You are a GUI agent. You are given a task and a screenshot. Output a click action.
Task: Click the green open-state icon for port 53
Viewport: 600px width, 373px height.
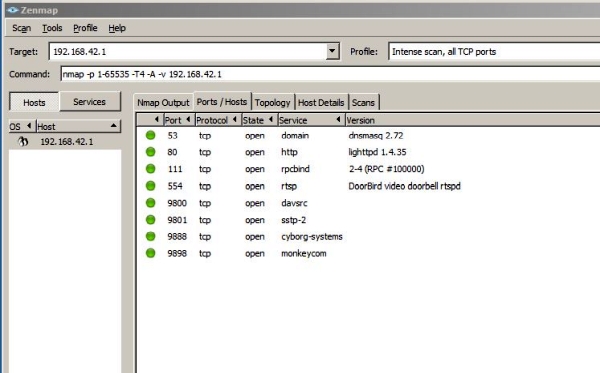150,135
